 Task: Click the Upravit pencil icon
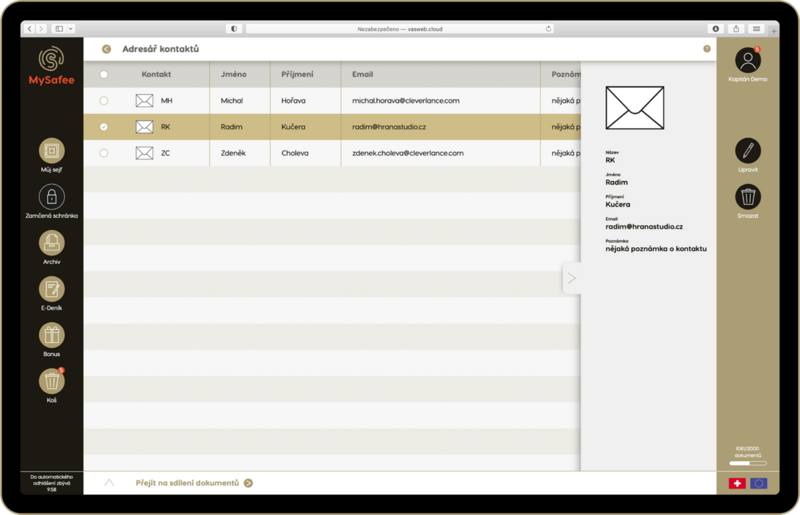tap(748, 151)
